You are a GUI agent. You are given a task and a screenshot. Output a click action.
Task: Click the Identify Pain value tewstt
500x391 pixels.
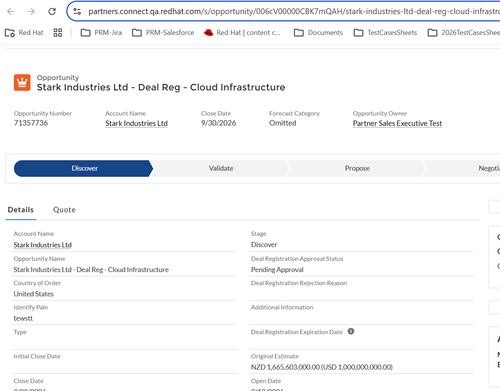click(23, 318)
